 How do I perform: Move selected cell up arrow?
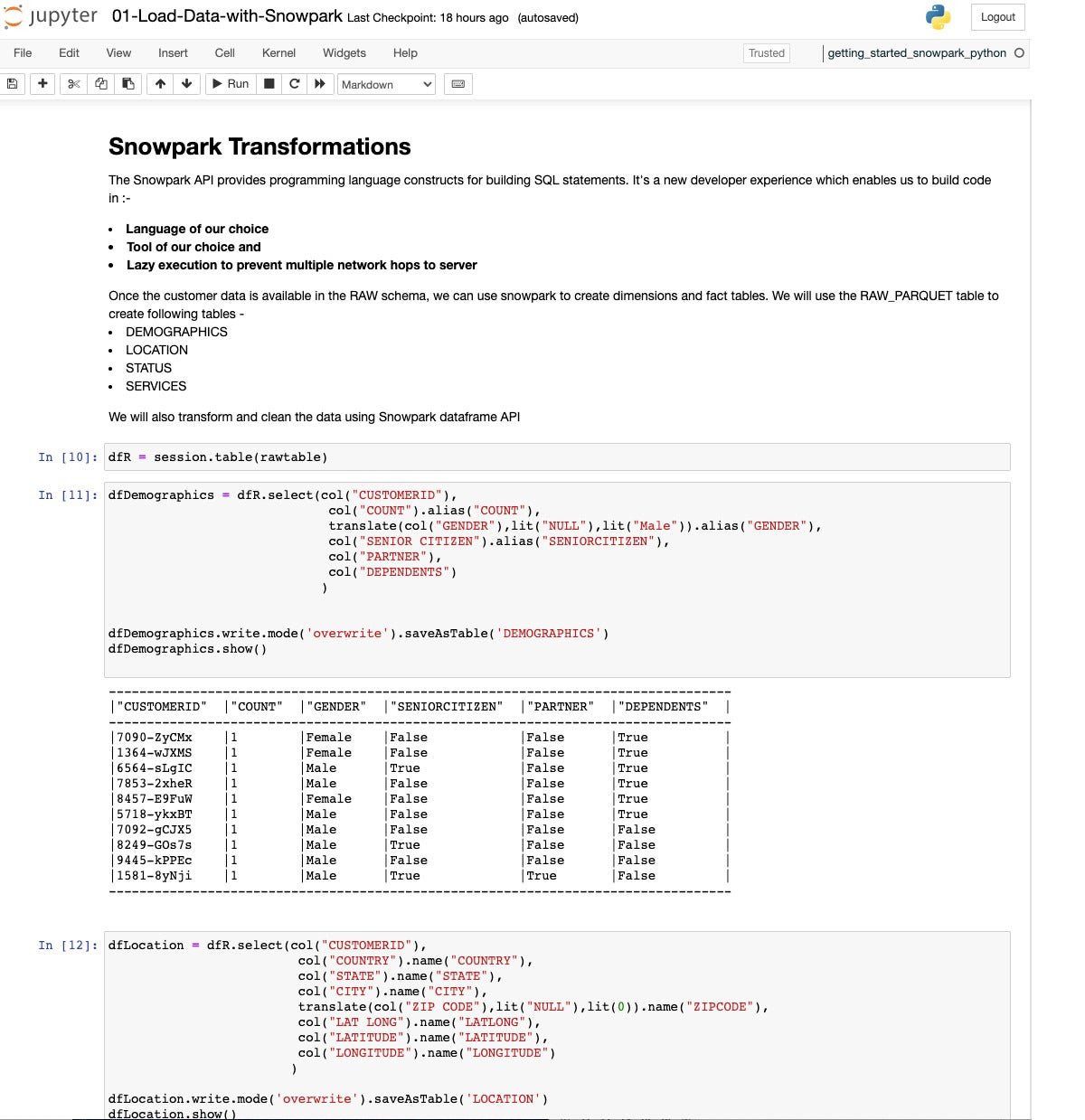pos(160,84)
